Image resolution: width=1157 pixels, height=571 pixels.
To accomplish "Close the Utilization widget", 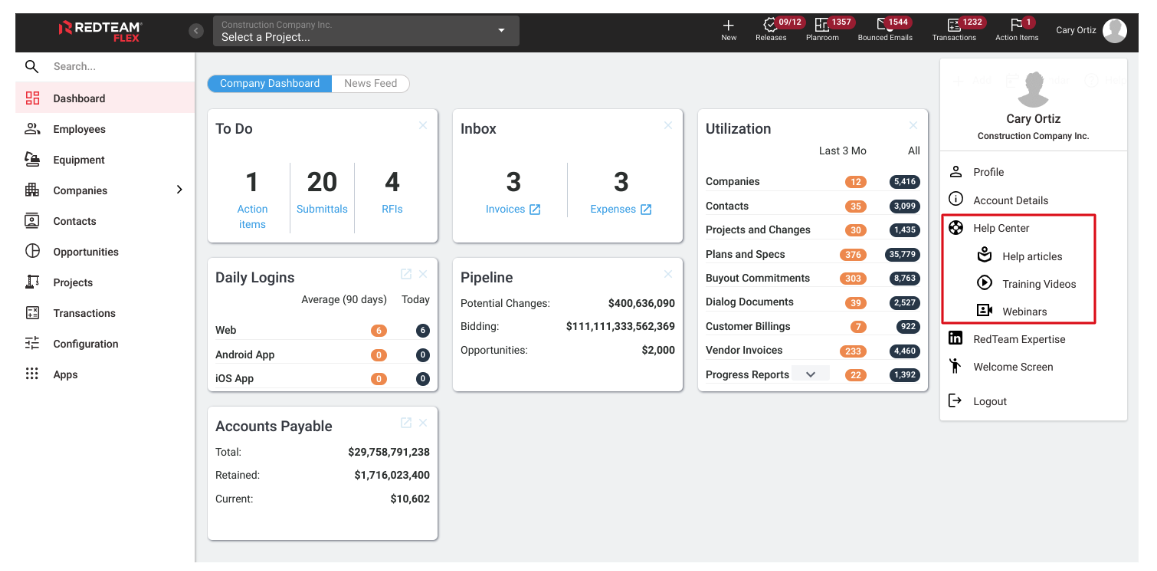I will pyautogui.click(x=913, y=126).
